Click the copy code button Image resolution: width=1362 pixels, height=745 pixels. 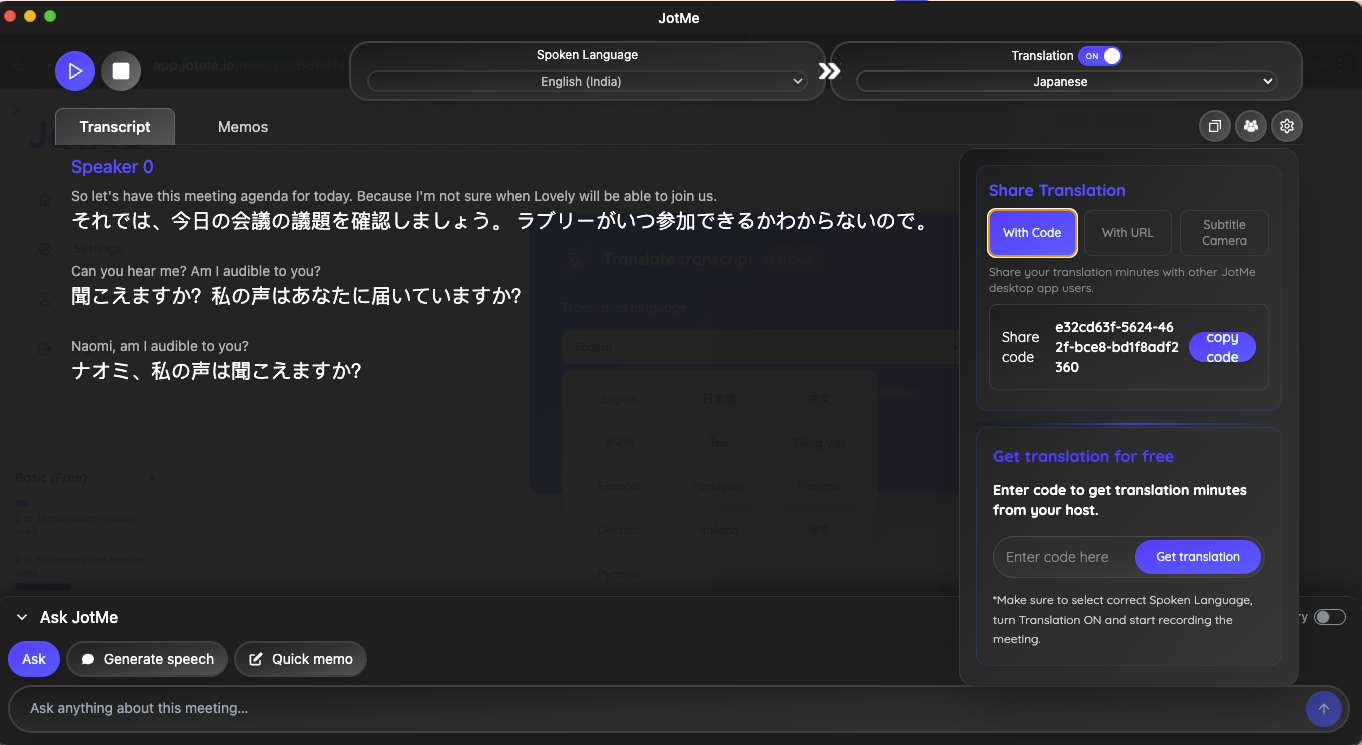[1222, 347]
